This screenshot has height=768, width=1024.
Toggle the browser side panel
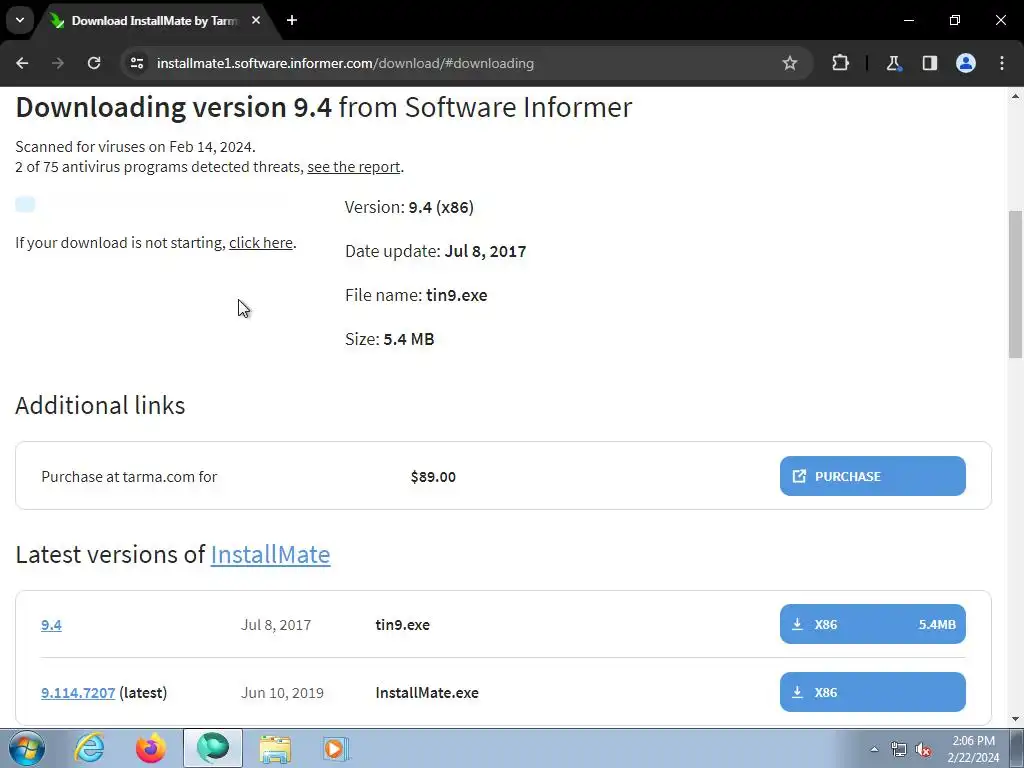[x=929, y=63]
